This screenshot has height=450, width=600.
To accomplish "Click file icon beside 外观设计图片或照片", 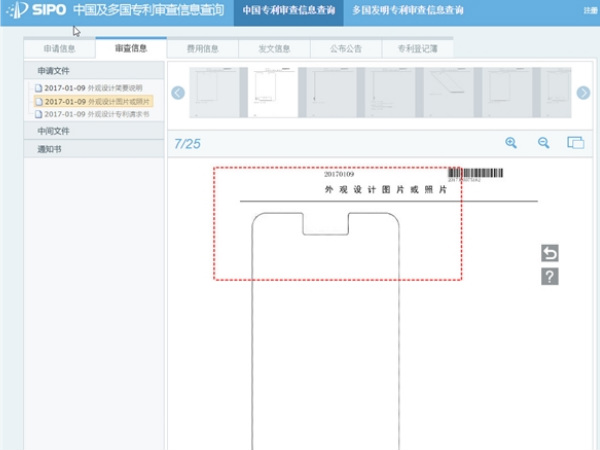I will pos(38,101).
